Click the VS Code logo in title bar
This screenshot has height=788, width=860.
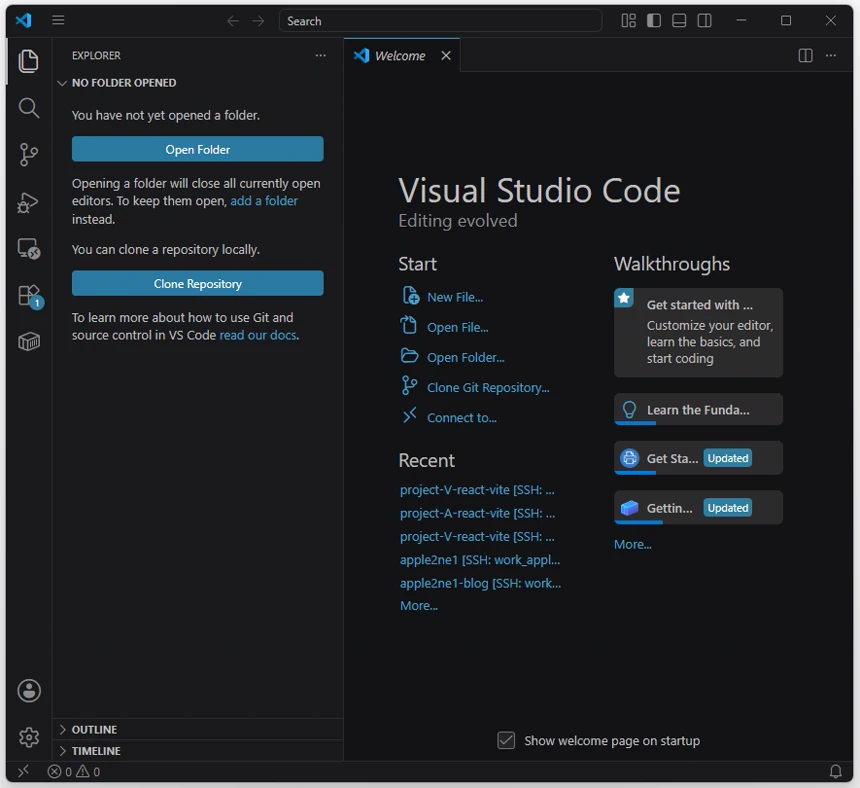click(x=24, y=21)
